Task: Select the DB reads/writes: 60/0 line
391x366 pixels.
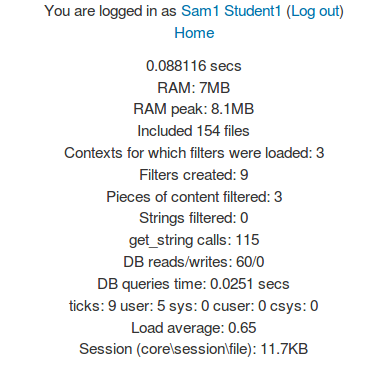Action: coord(194,262)
